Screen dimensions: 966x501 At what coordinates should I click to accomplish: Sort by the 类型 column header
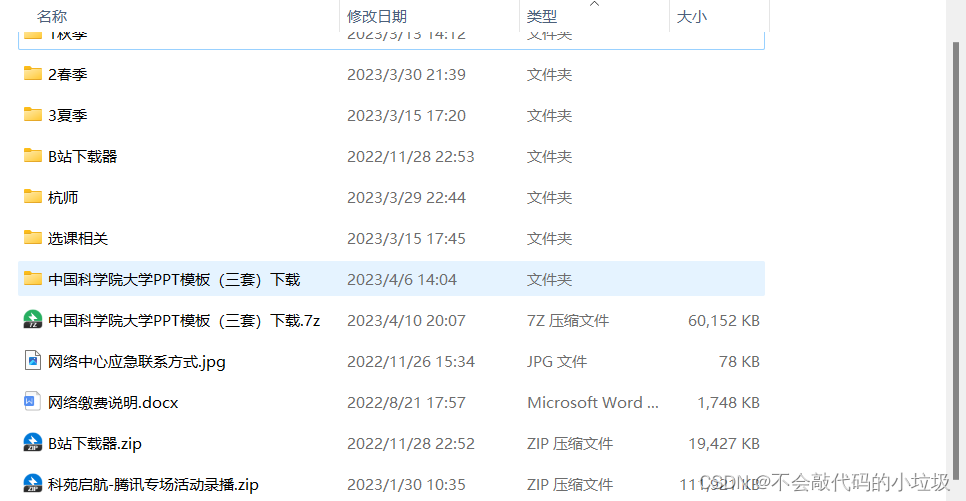click(542, 17)
